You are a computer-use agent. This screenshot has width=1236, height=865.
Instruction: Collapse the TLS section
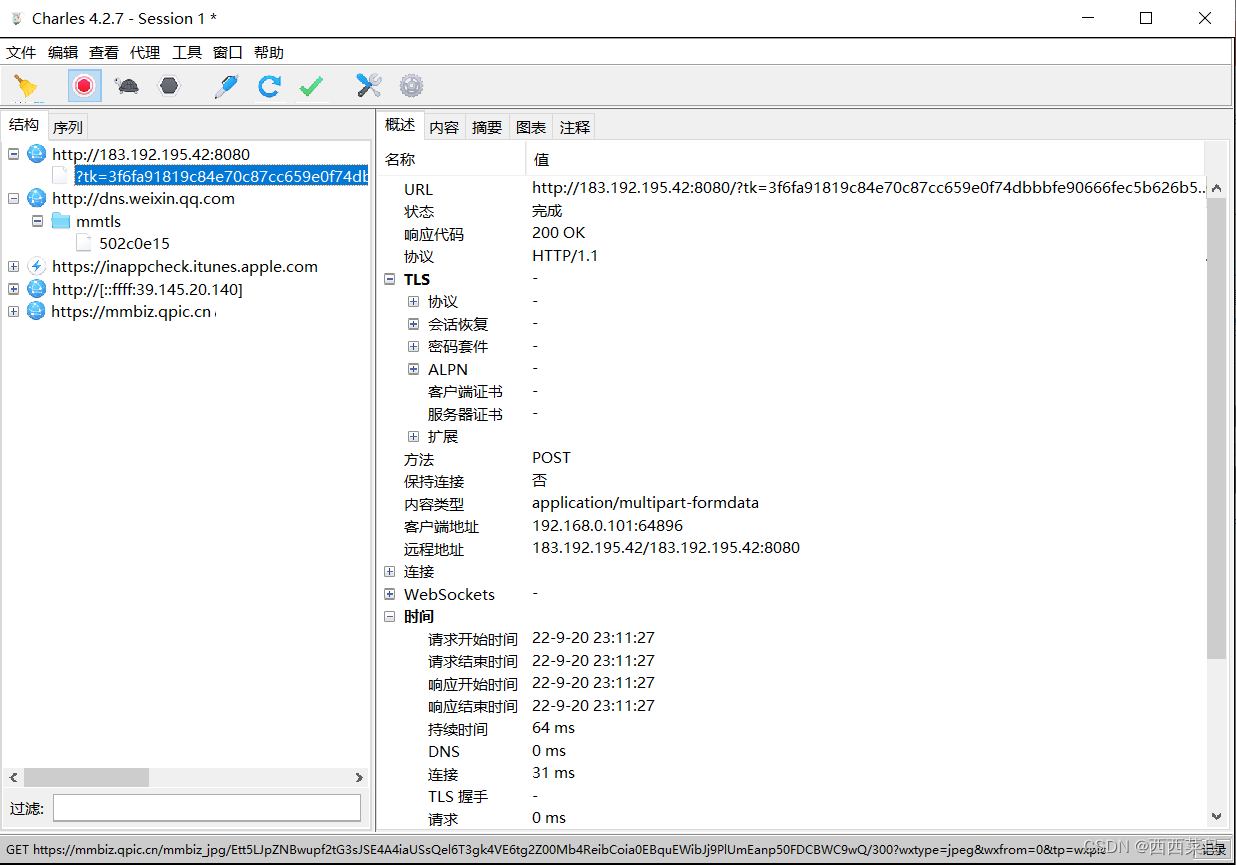pos(390,279)
